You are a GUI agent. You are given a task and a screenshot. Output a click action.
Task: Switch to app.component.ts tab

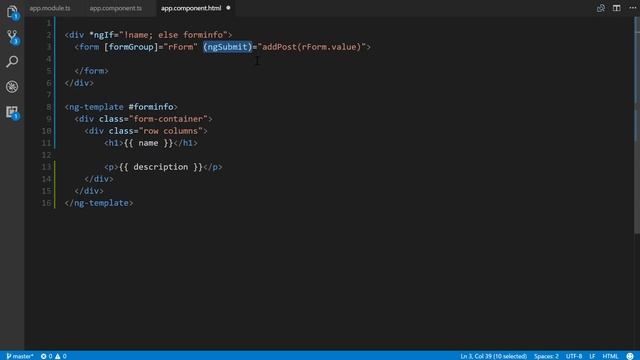point(116,8)
